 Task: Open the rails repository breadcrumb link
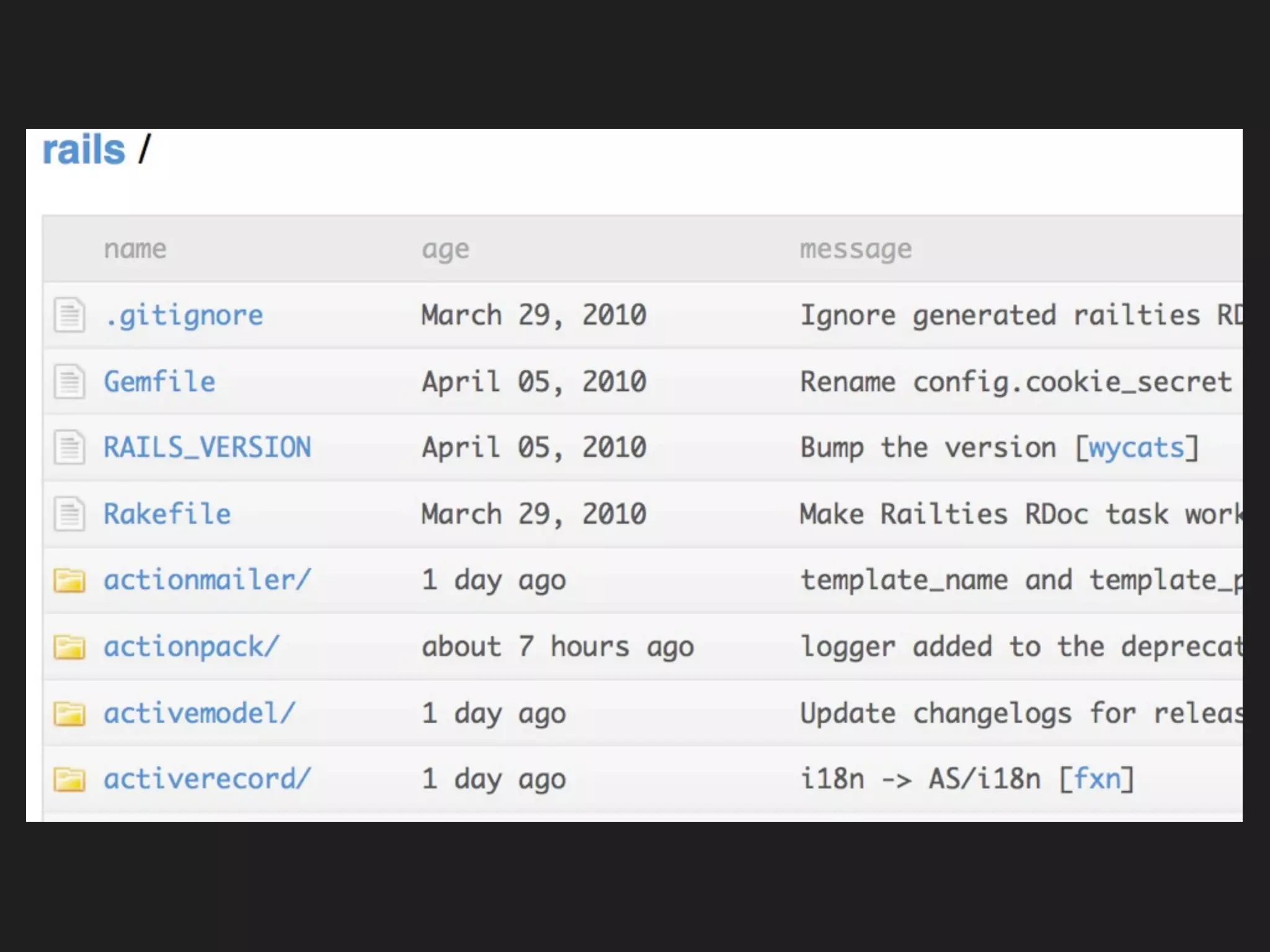(x=84, y=150)
